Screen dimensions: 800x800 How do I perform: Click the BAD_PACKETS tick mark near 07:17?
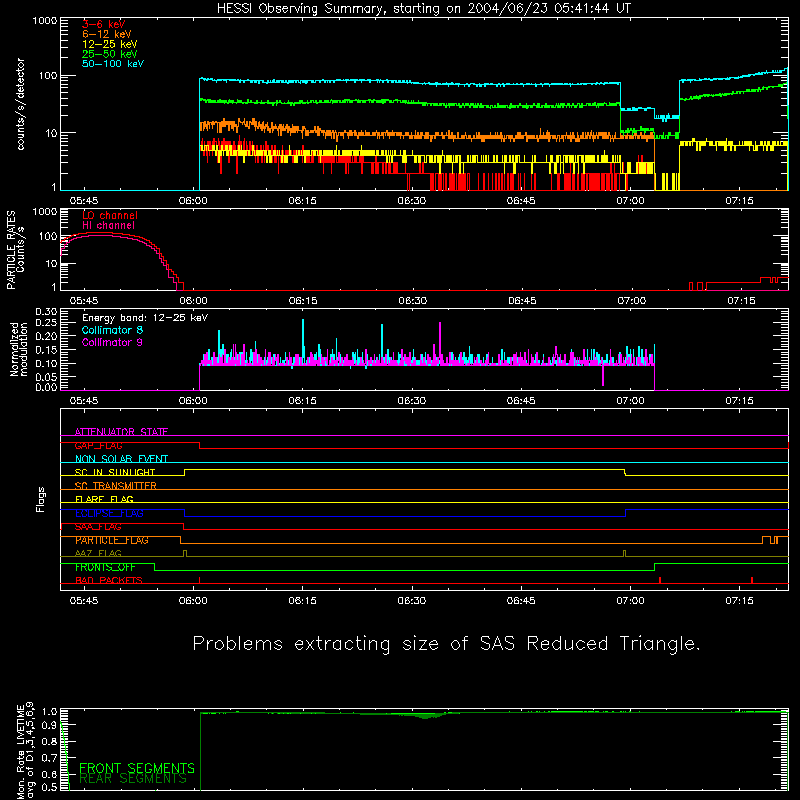752,580
